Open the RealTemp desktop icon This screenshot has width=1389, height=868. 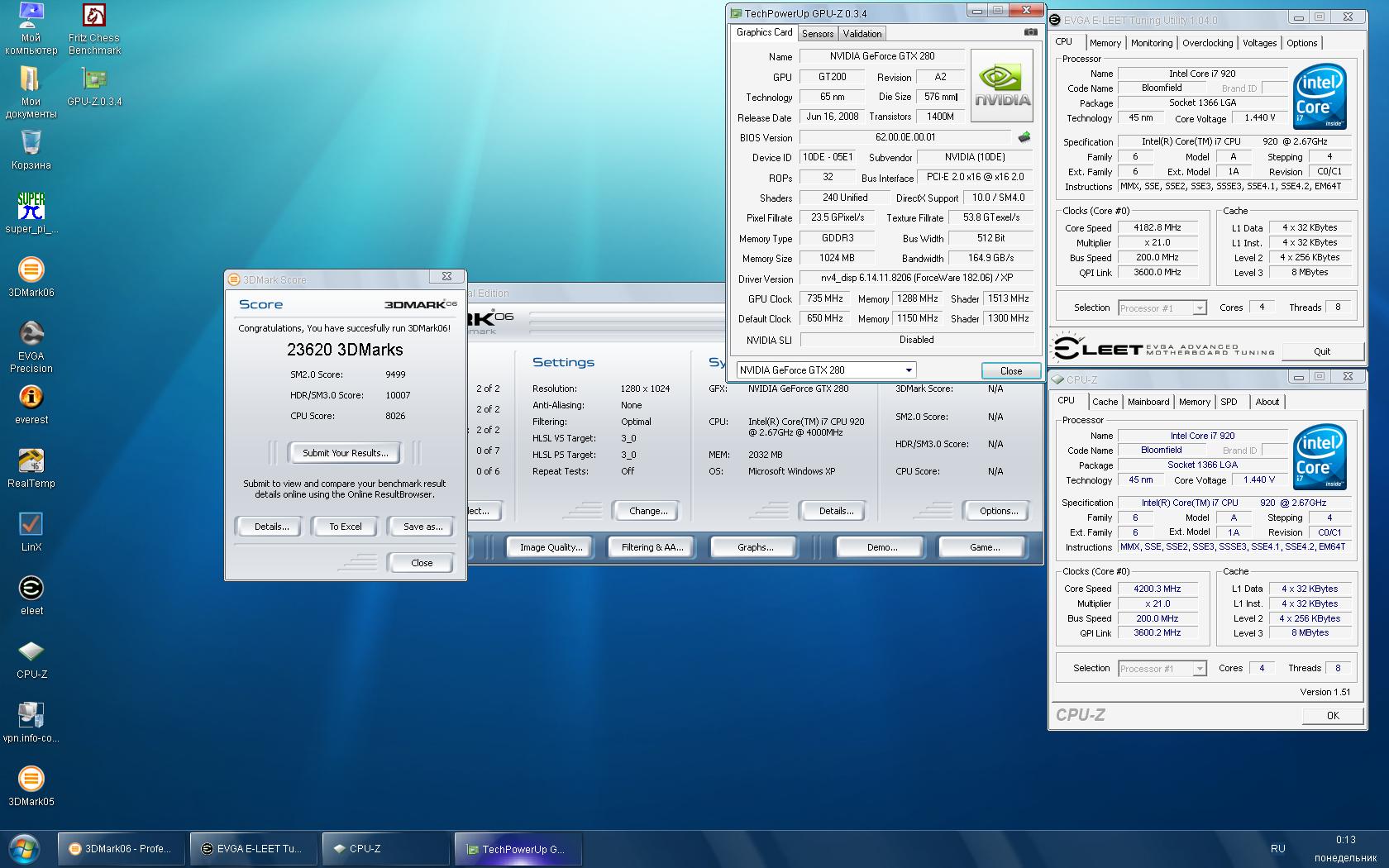(x=31, y=468)
